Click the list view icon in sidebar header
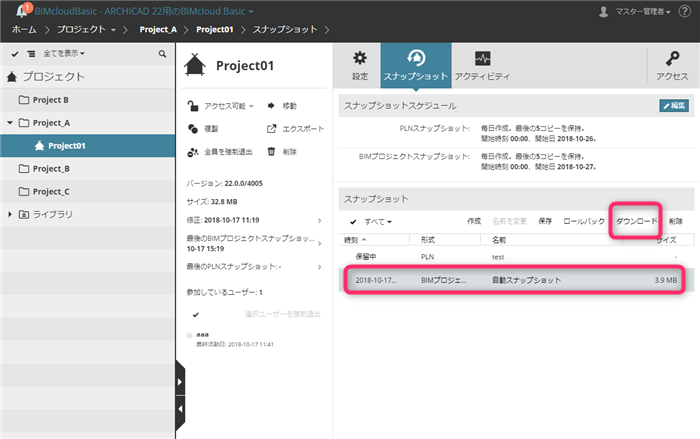700x439 pixels. pos(31,54)
